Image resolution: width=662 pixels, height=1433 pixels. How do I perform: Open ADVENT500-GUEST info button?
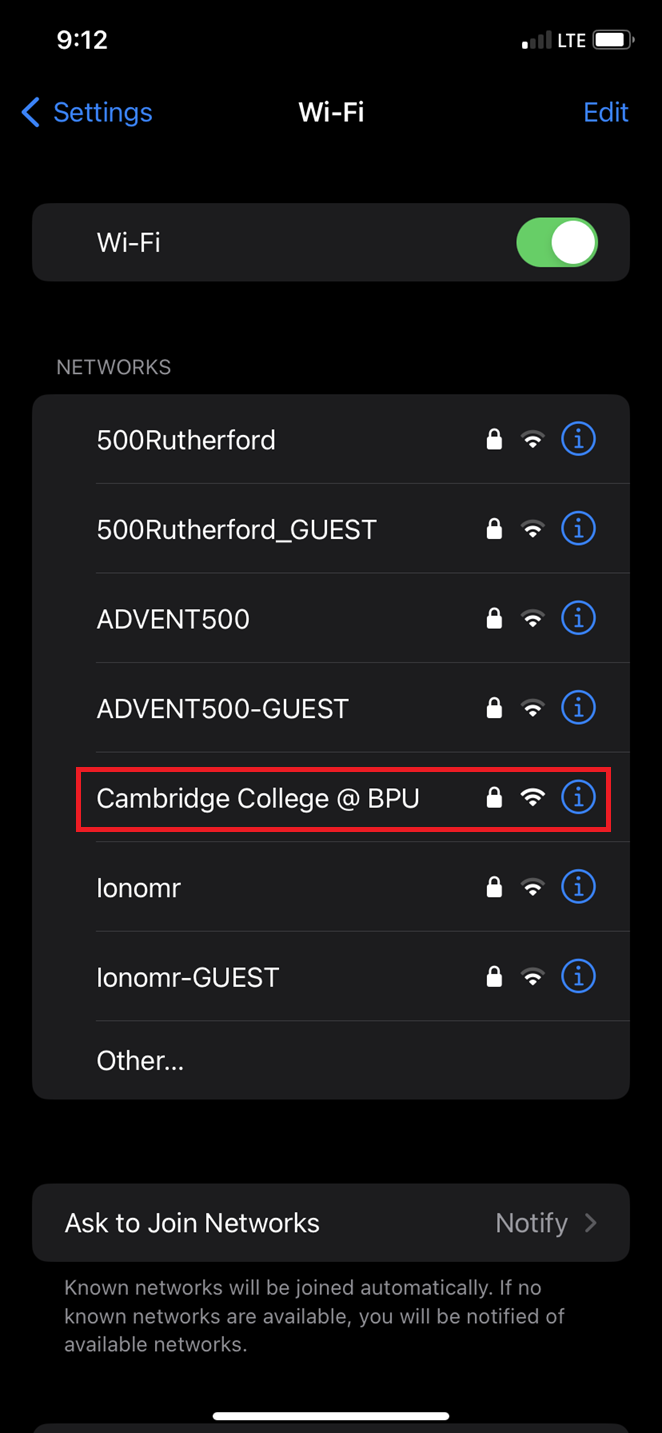[578, 708]
